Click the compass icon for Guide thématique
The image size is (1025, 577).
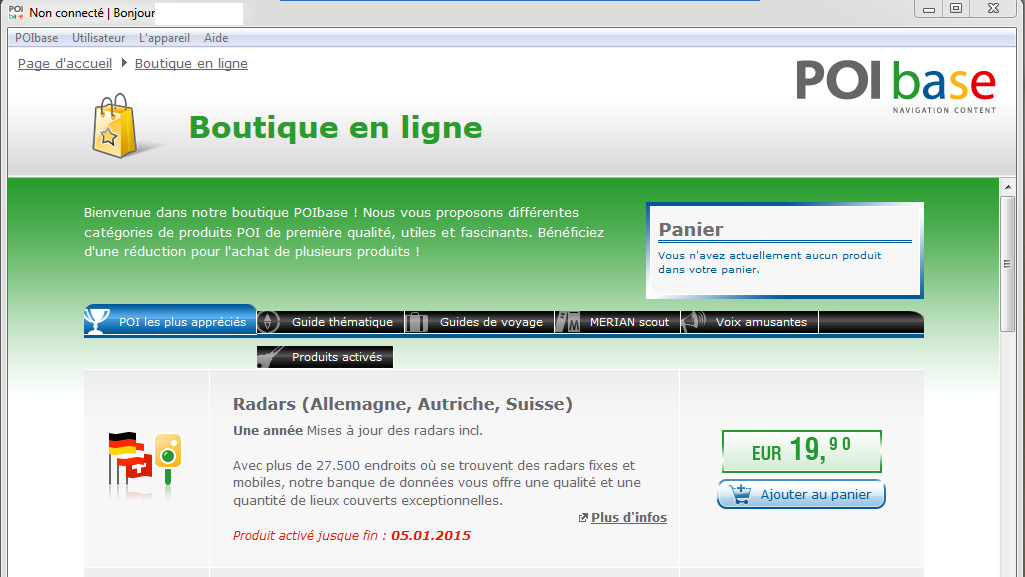coord(269,322)
